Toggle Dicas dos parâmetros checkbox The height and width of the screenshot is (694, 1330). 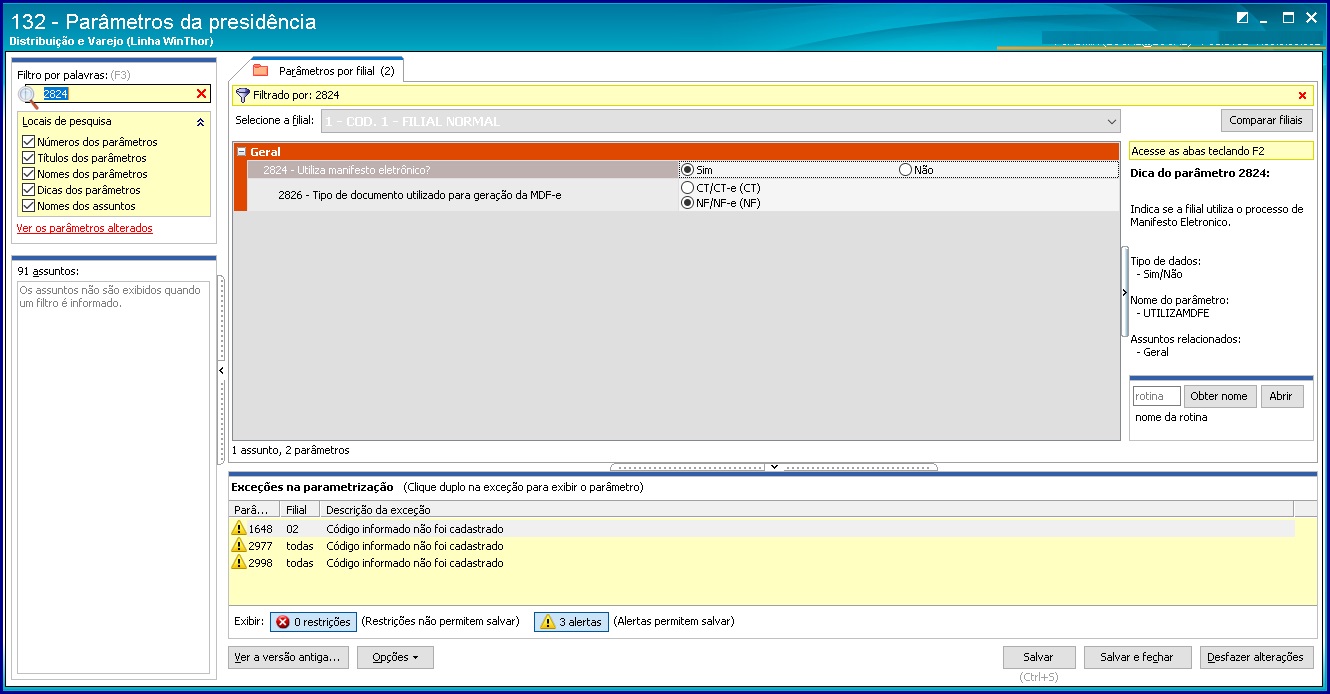(x=28, y=190)
